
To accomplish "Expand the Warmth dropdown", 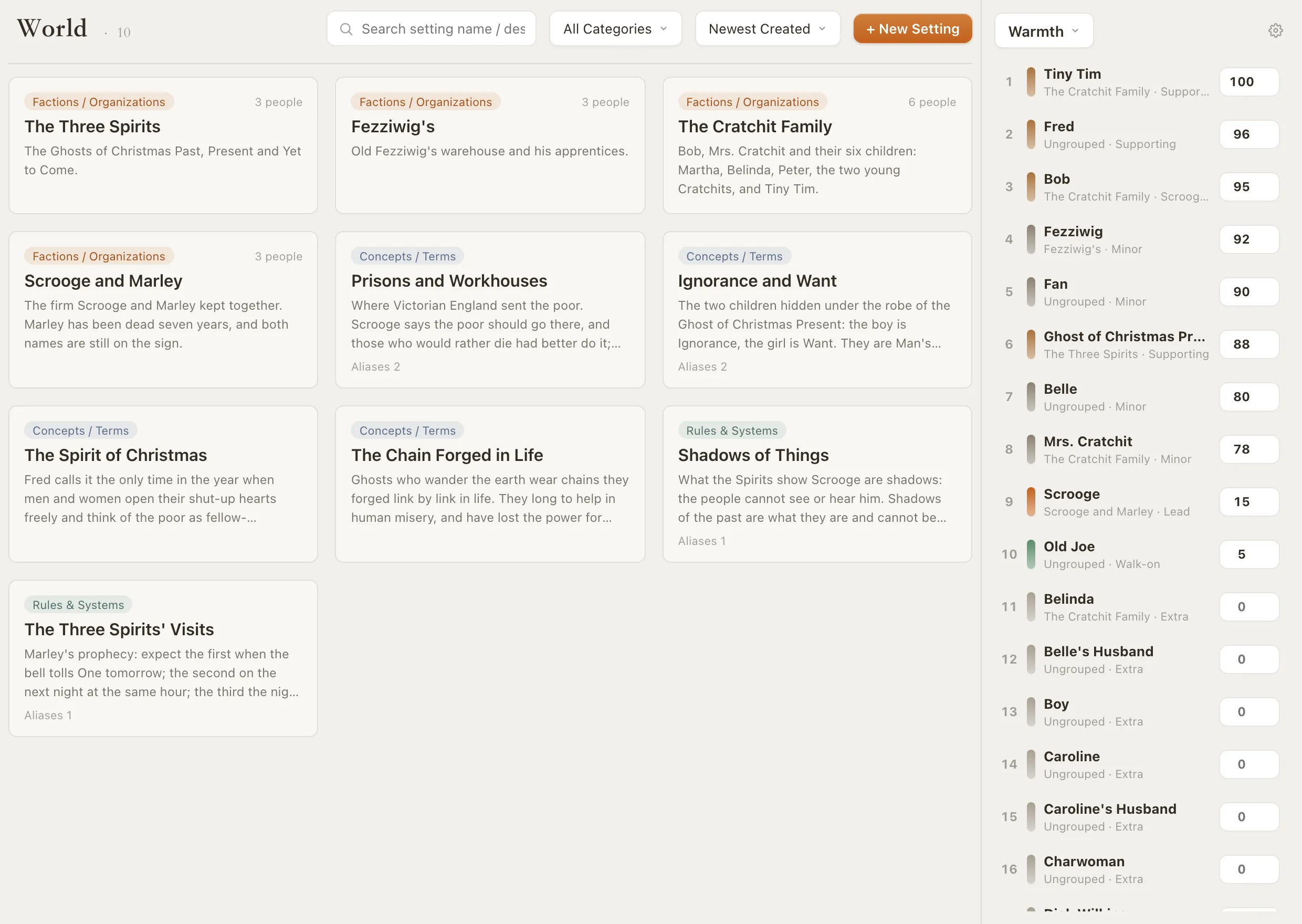I will [x=1044, y=31].
